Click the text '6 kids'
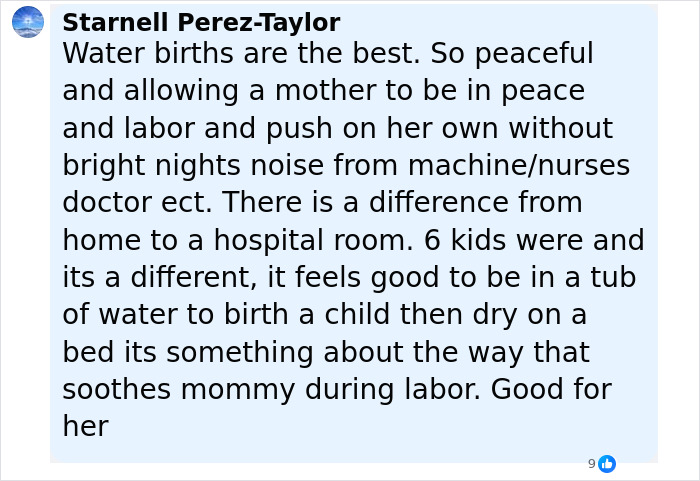The image size is (700, 481). pyautogui.click(x=465, y=240)
